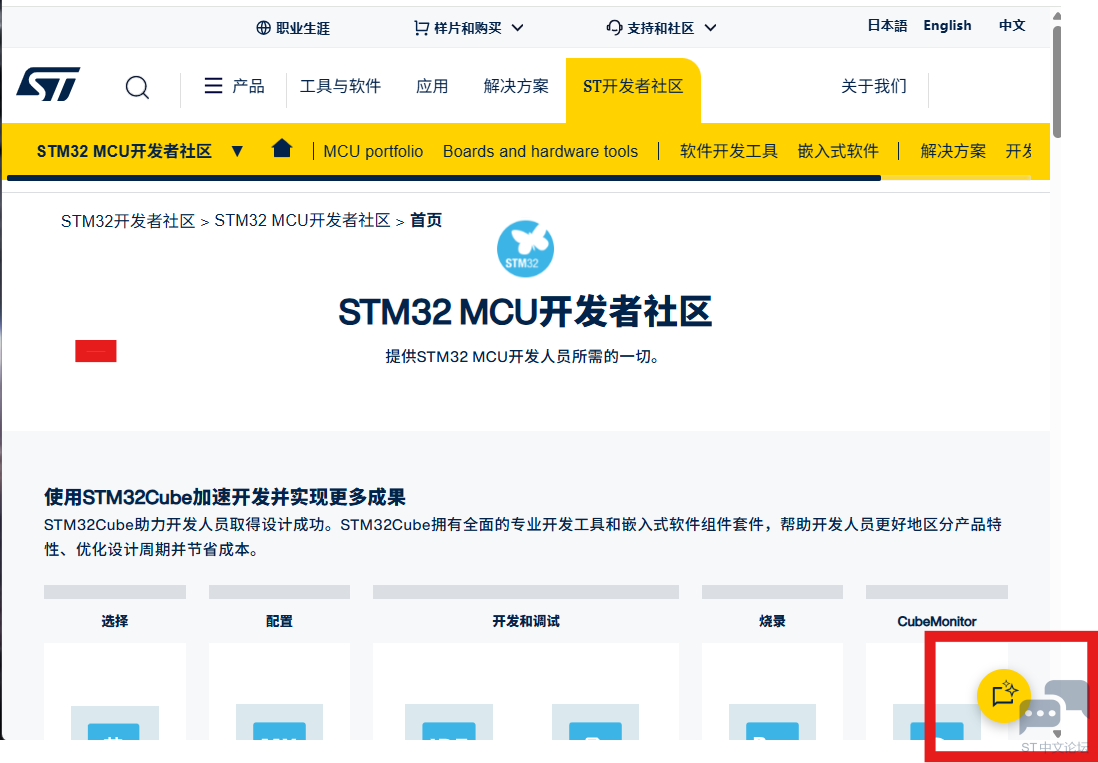Open the cart icon for 样片和购买

point(421,28)
